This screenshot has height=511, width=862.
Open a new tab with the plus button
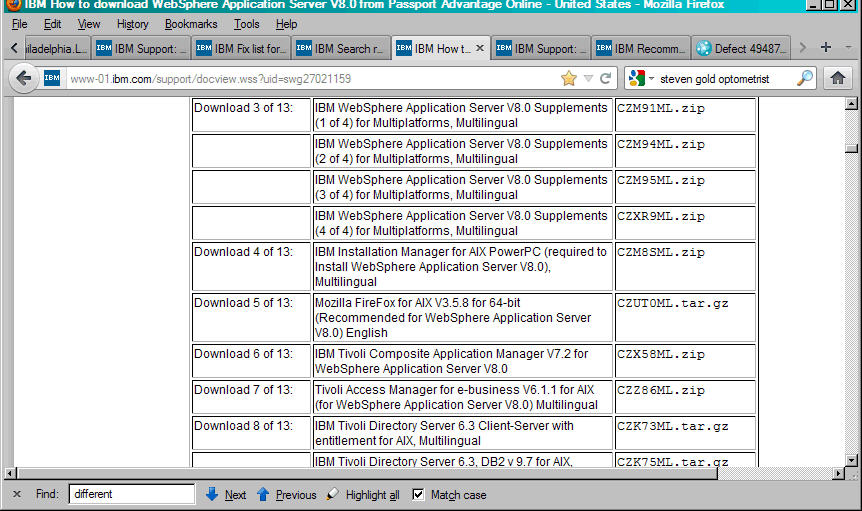click(x=826, y=47)
